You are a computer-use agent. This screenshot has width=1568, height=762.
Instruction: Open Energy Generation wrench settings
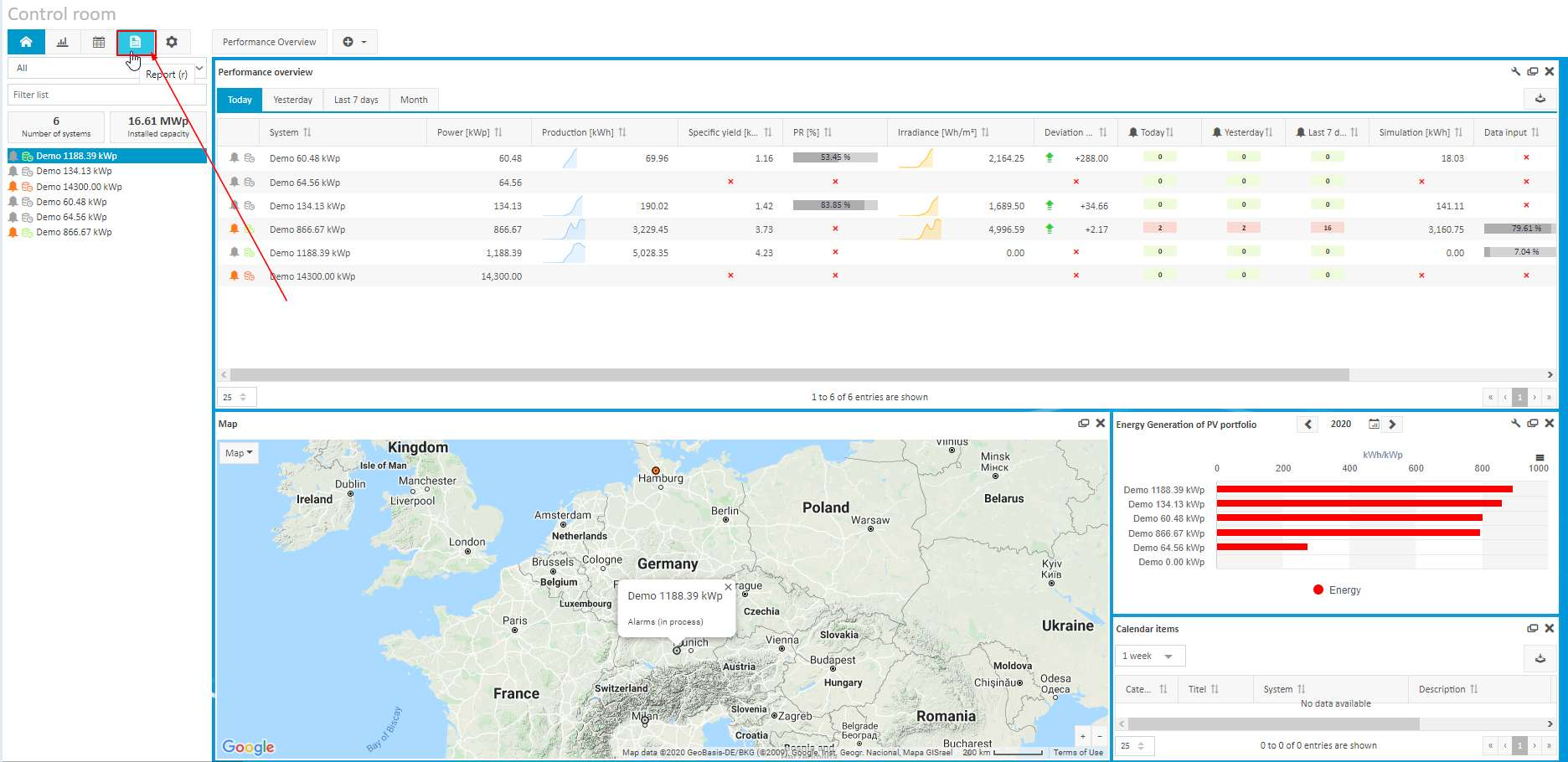1515,424
